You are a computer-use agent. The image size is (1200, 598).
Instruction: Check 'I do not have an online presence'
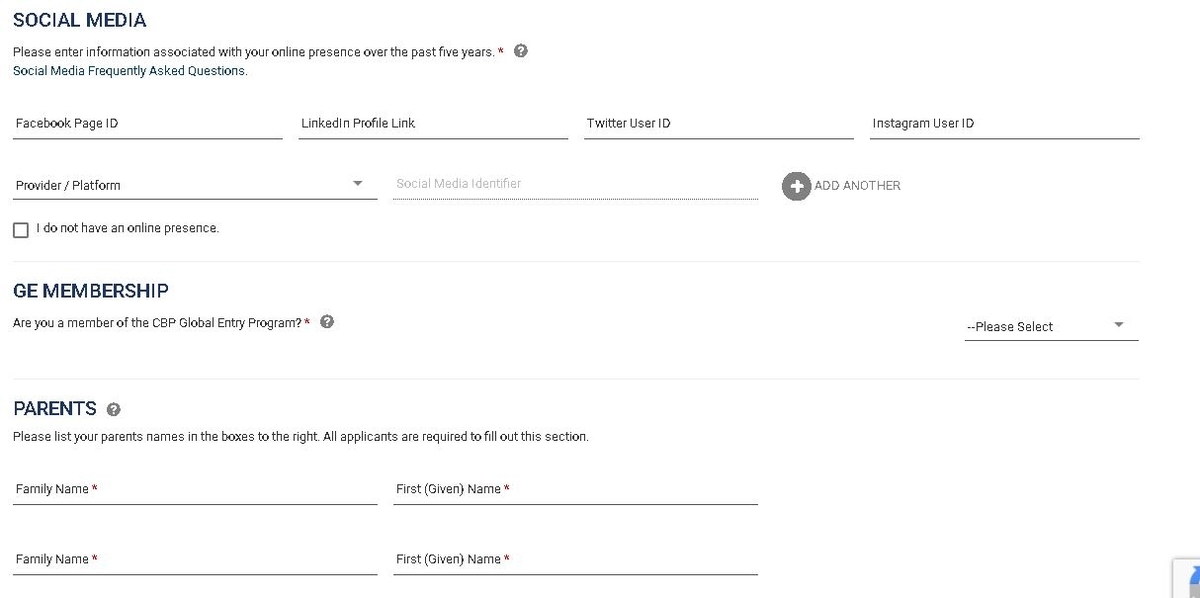(21, 230)
